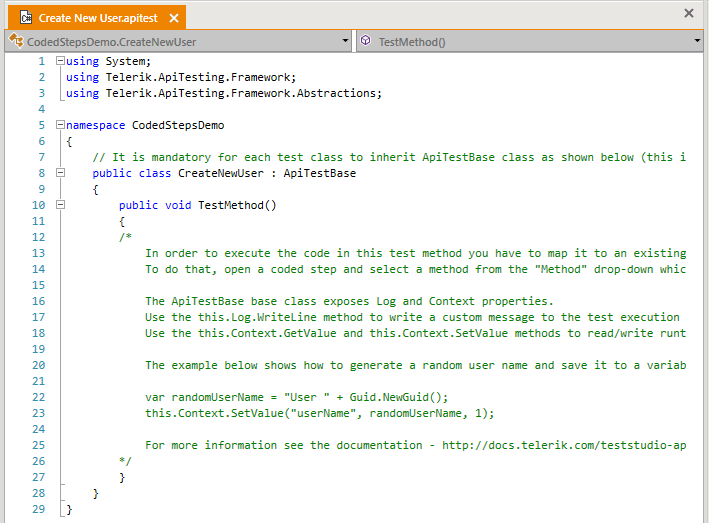Click the closing '*/' on line 26
This screenshot has height=523, width=709.
click(x=125, y=461)
